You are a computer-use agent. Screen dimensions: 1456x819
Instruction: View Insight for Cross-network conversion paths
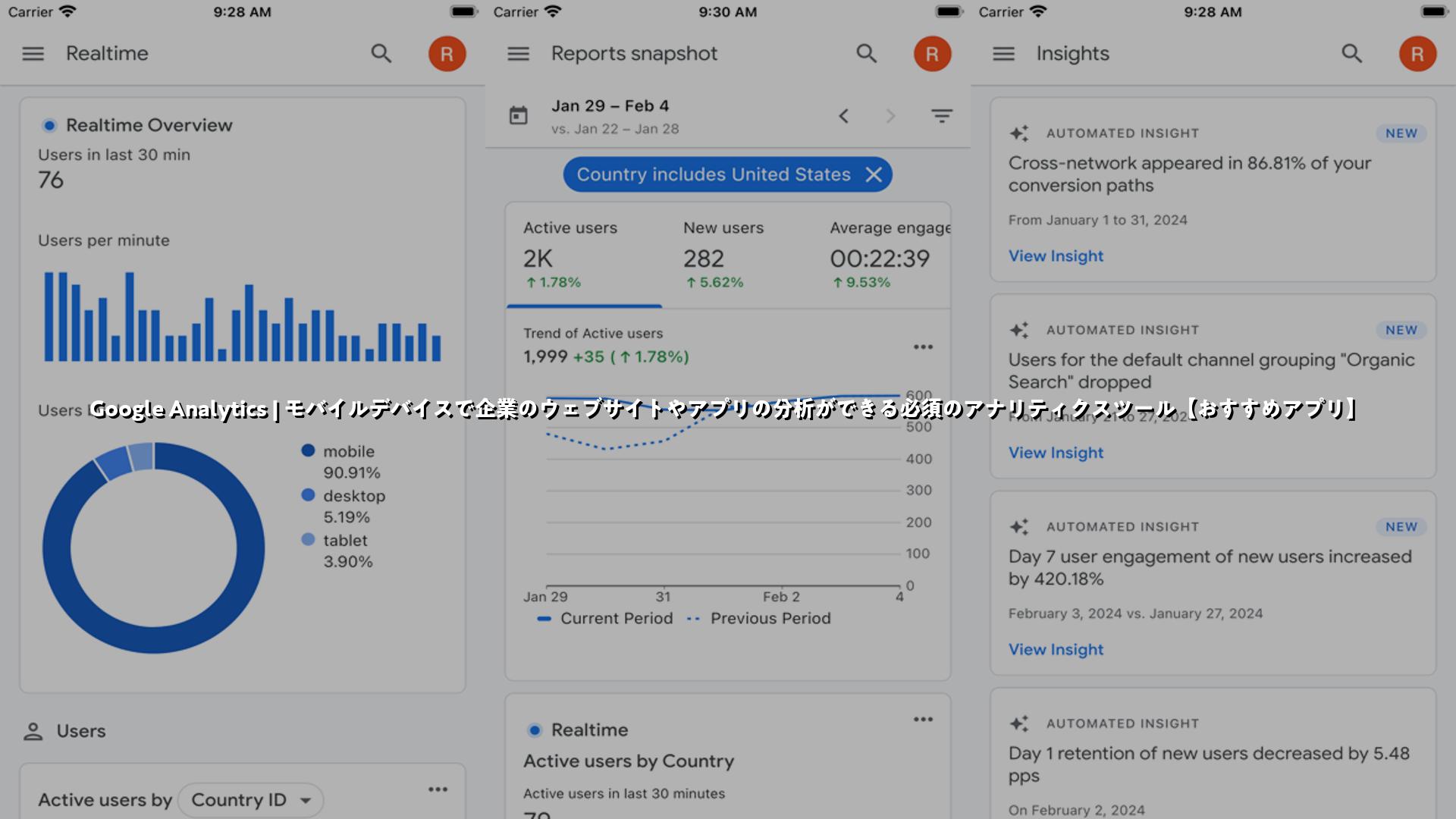pos(1056,256)
